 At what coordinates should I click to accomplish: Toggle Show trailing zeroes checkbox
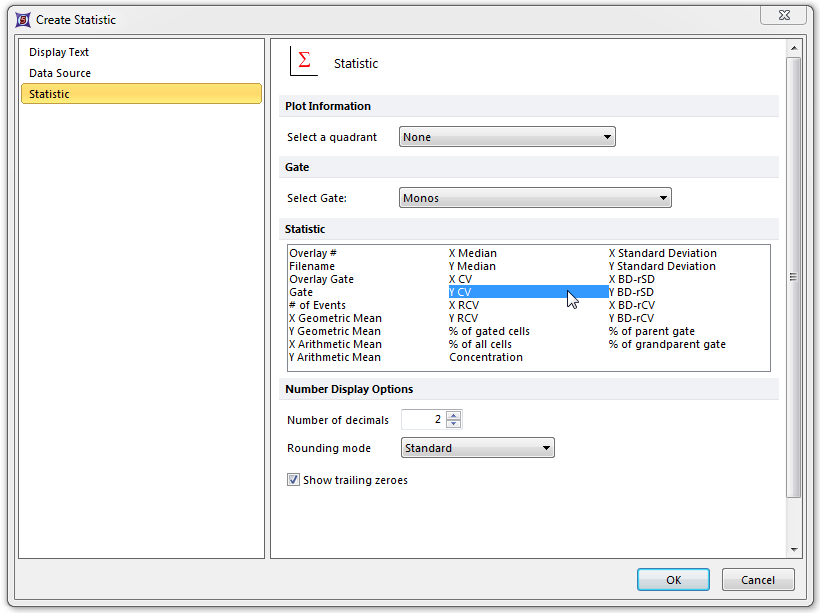pyautogui.click(x=294, y=480)
